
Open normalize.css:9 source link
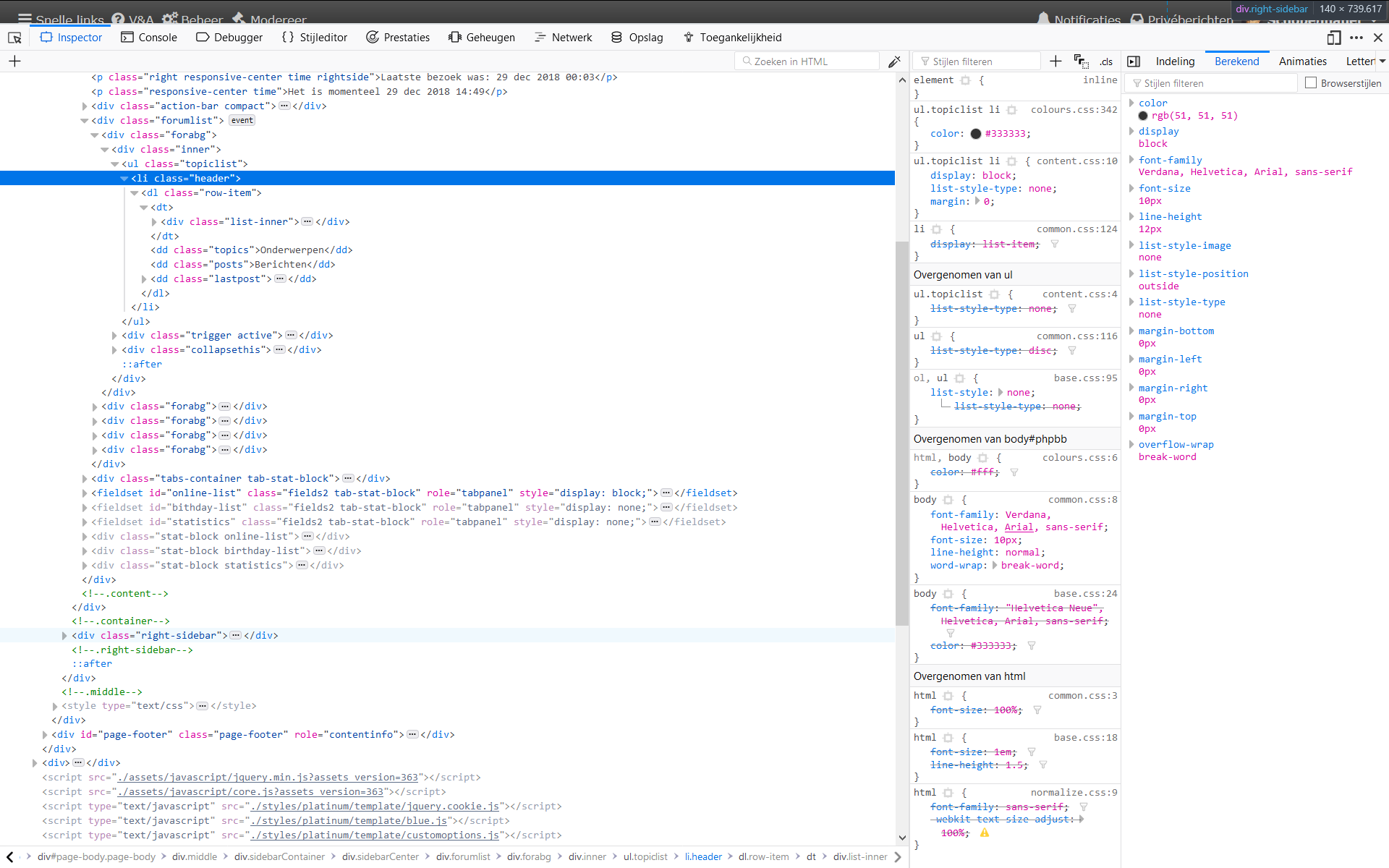[x=1074, y=793]
